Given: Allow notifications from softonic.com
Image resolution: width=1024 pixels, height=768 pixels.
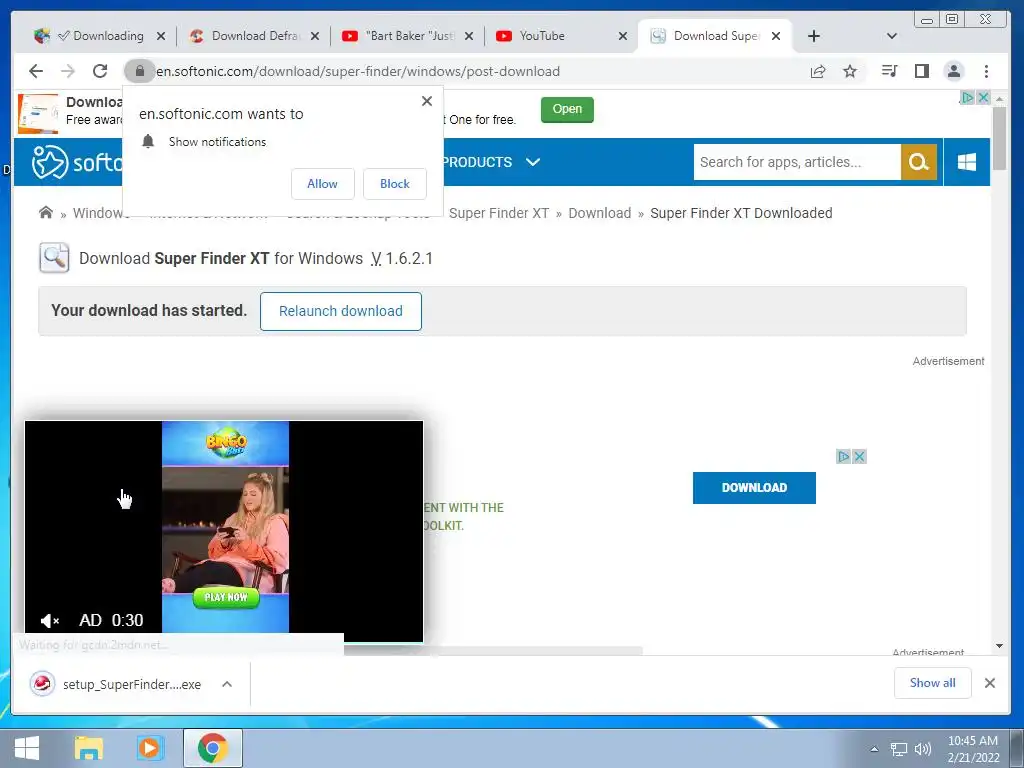Looking at the screenshot, I should pos(323,184).
